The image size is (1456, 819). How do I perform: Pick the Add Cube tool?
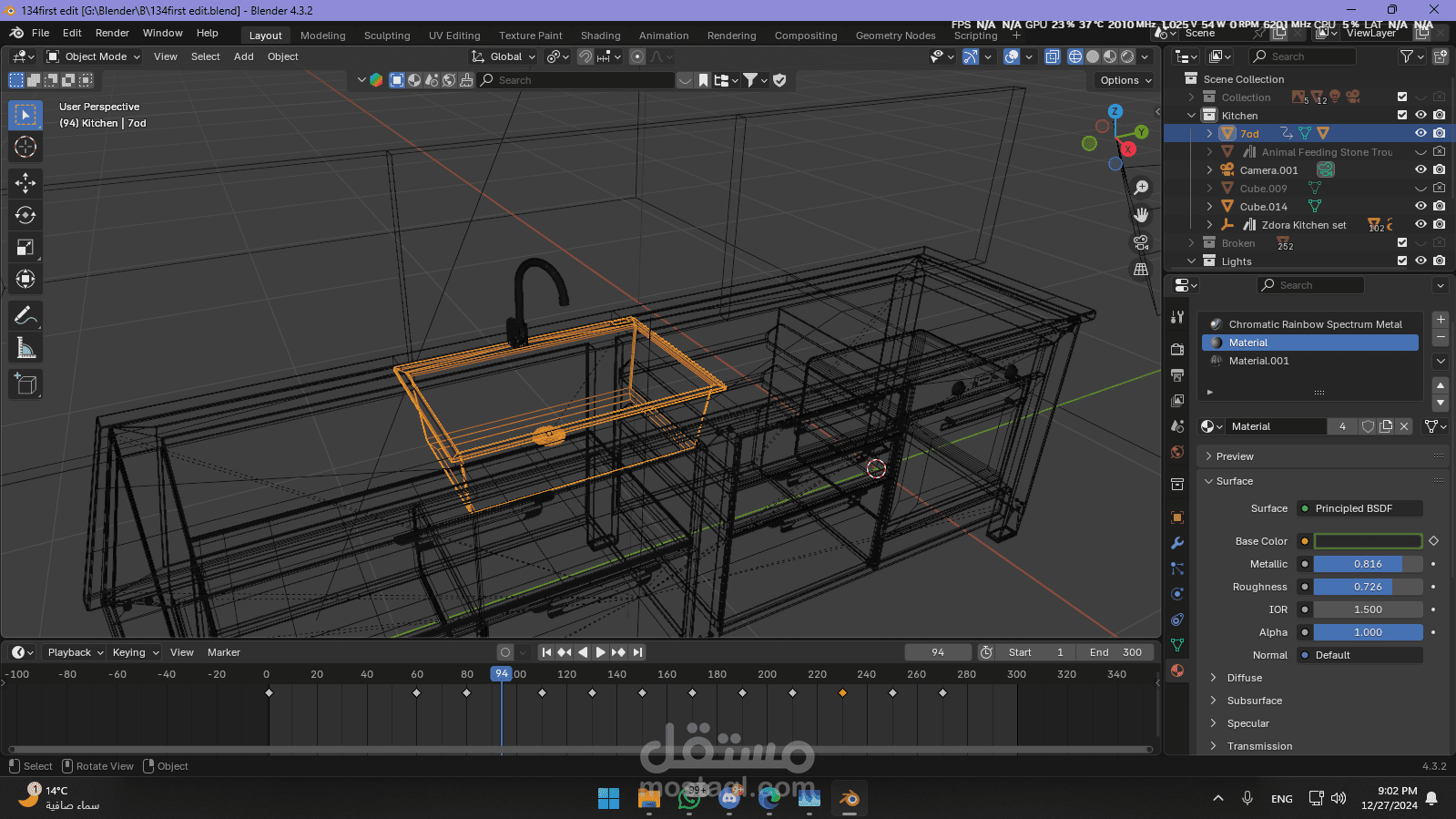click(25, 384)
